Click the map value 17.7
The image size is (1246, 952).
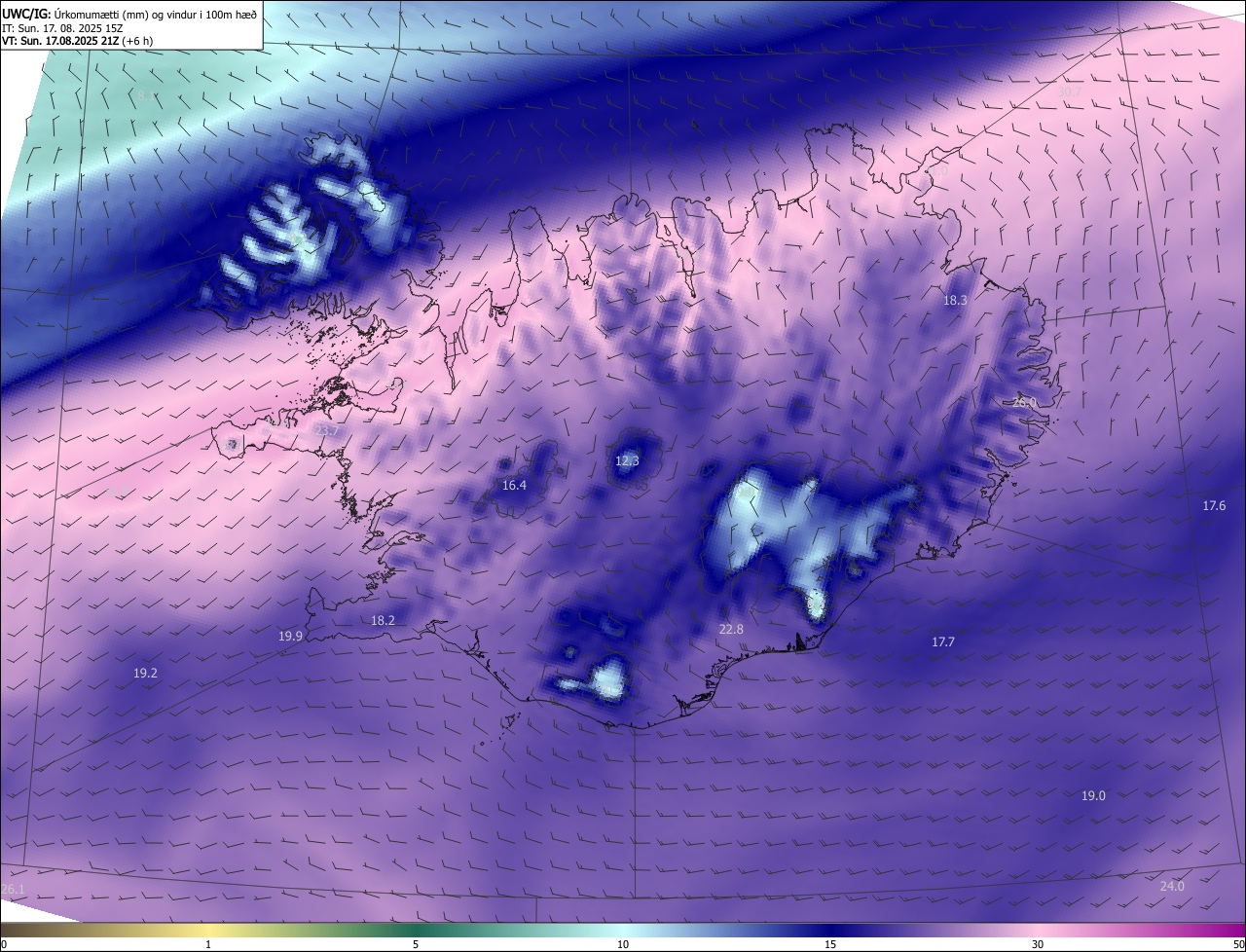pos(943,642)
